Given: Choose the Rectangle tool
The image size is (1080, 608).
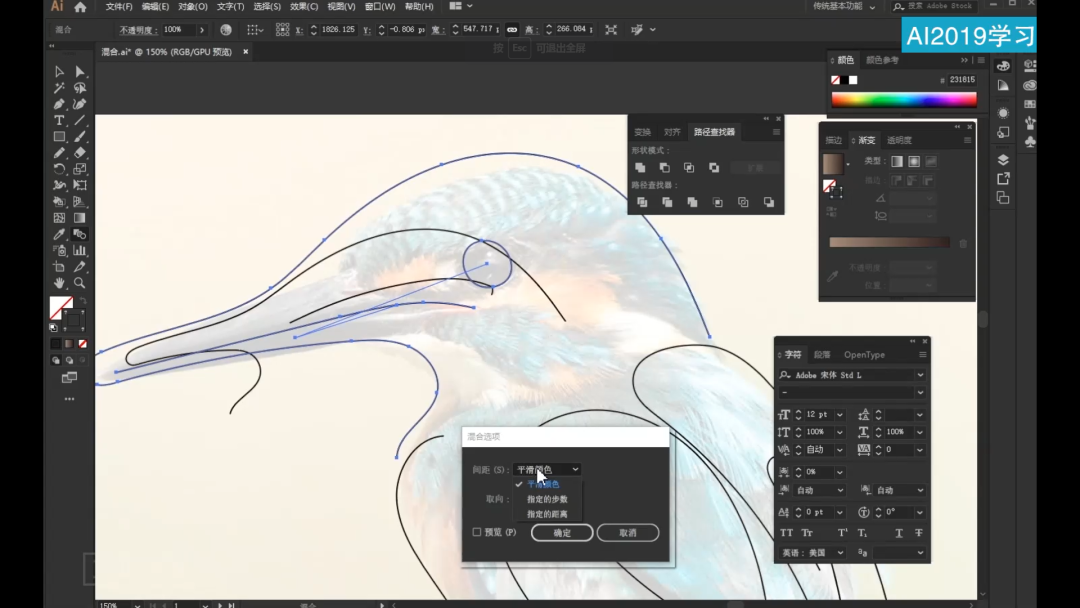Looking at the screenshot, I should [59, 136].
